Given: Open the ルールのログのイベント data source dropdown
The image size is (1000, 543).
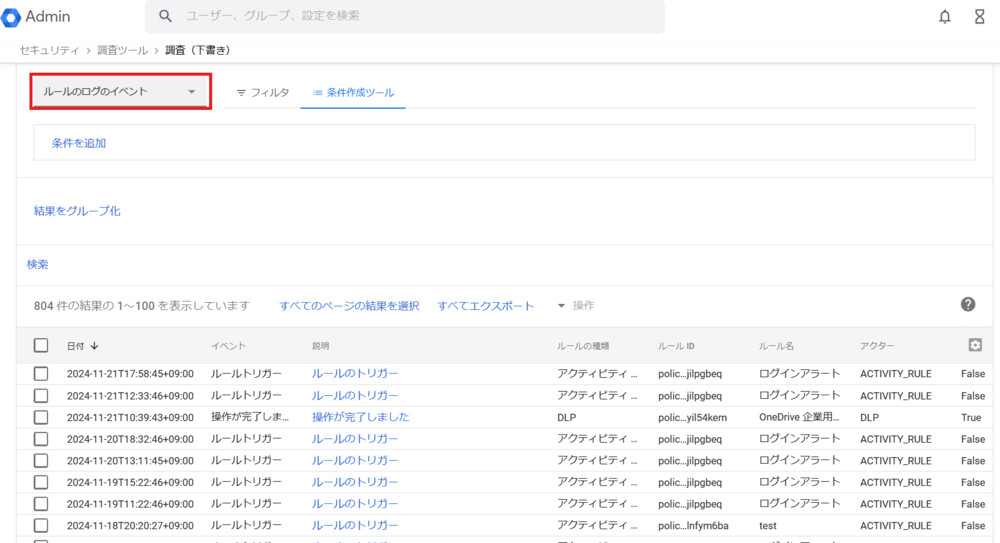Looking at the screenshot, I should pos(120,92).
